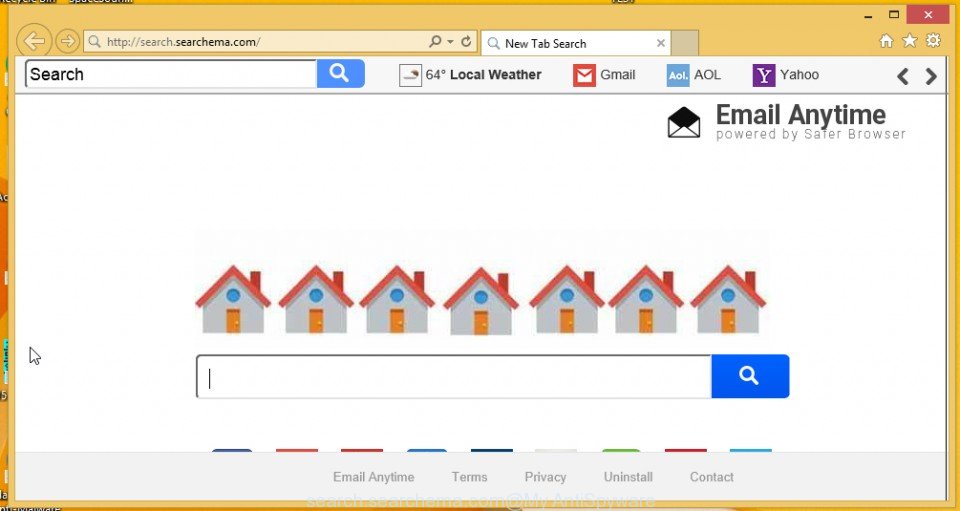The width and height of the screenshot is (960, 511).
Task: Click the toolbar Search text field
Action: click(171, 74)
